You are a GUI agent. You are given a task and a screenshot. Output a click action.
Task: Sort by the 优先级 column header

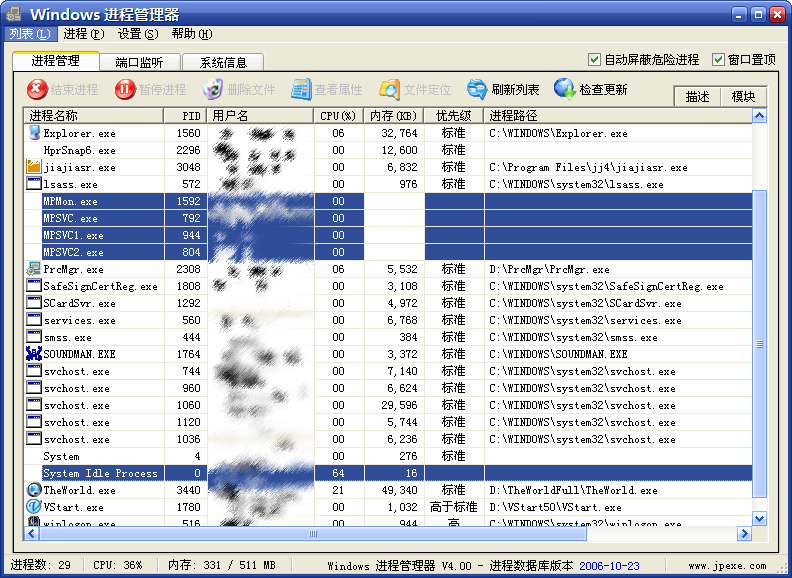point(454,116)
